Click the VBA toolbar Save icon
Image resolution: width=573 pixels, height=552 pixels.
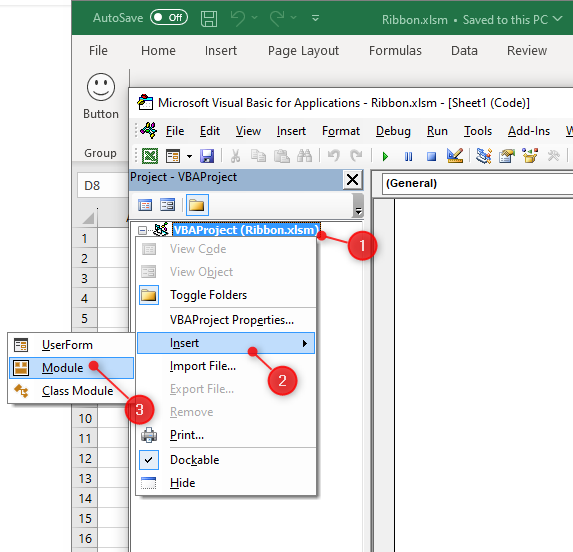click(207, 156)
